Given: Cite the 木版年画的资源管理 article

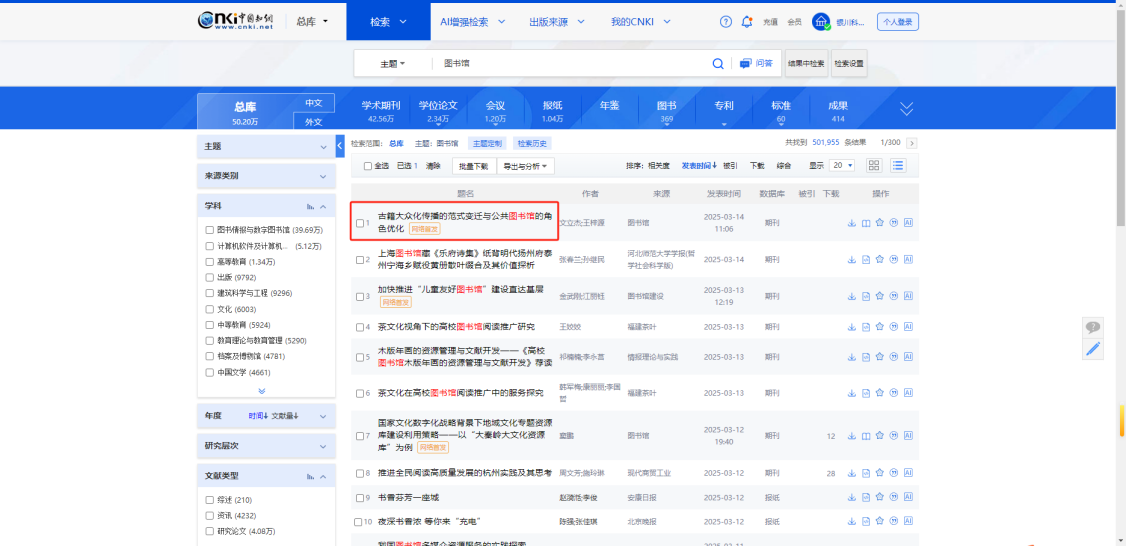Looking at the screenshot, I should coord(894,357).
